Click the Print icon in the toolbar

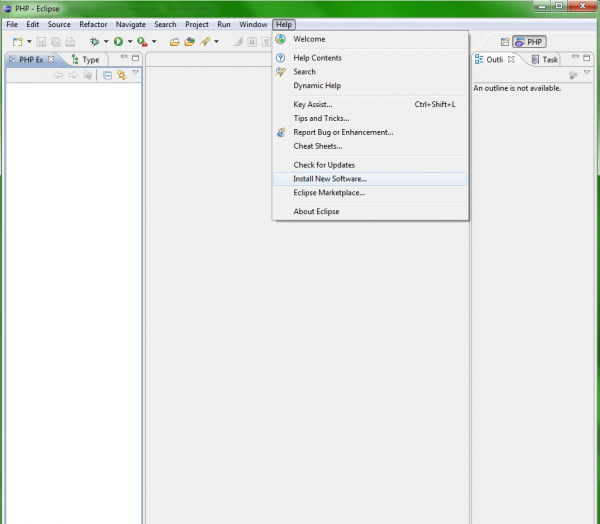click(70, 42)
